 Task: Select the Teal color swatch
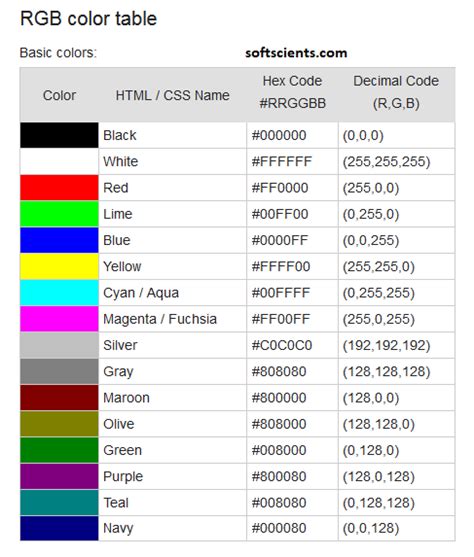pos(59,503)
